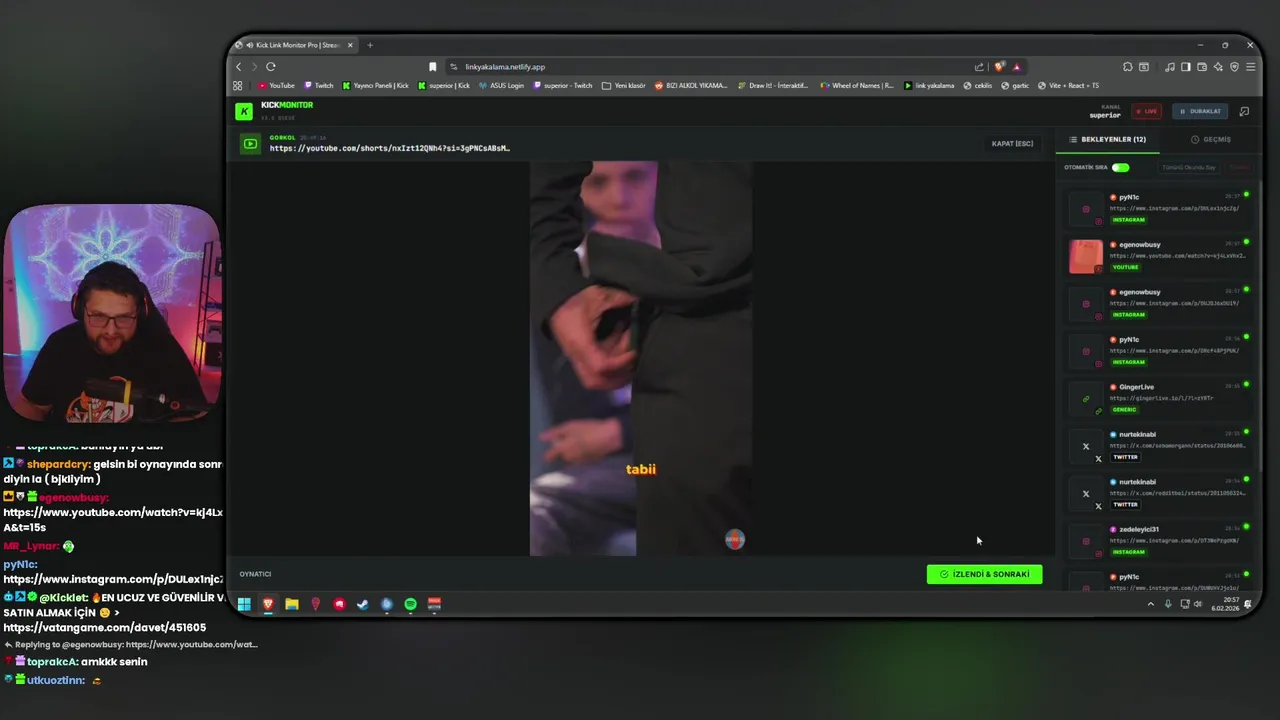Click the X icon of the nurtekinabi sonomorgann entry

(x=1085, y=447)
